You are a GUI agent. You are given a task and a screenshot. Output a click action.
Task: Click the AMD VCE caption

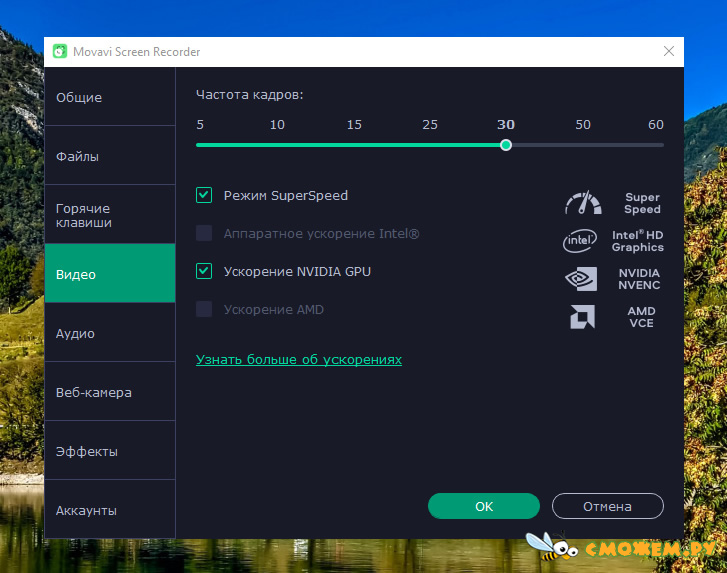pyautogui.click(x=641, y=317)
